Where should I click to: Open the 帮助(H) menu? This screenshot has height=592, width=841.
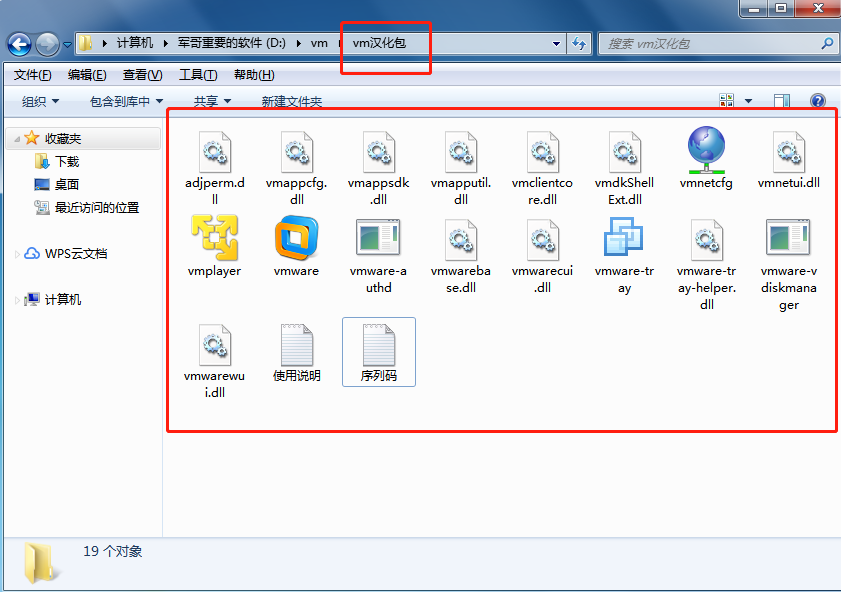tap(254, 75)
